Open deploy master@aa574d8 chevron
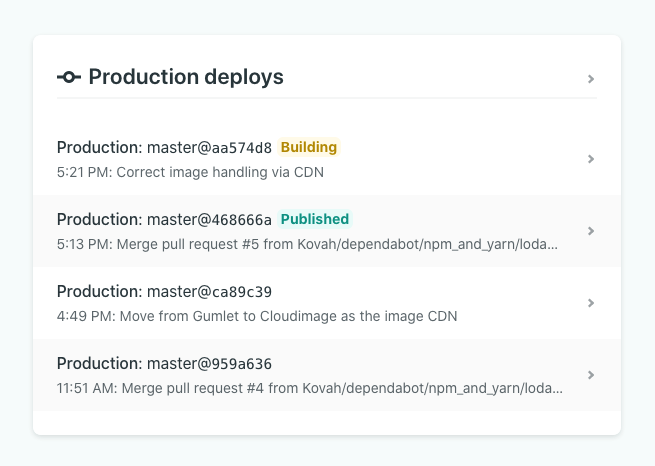 [x=591, y=159]
